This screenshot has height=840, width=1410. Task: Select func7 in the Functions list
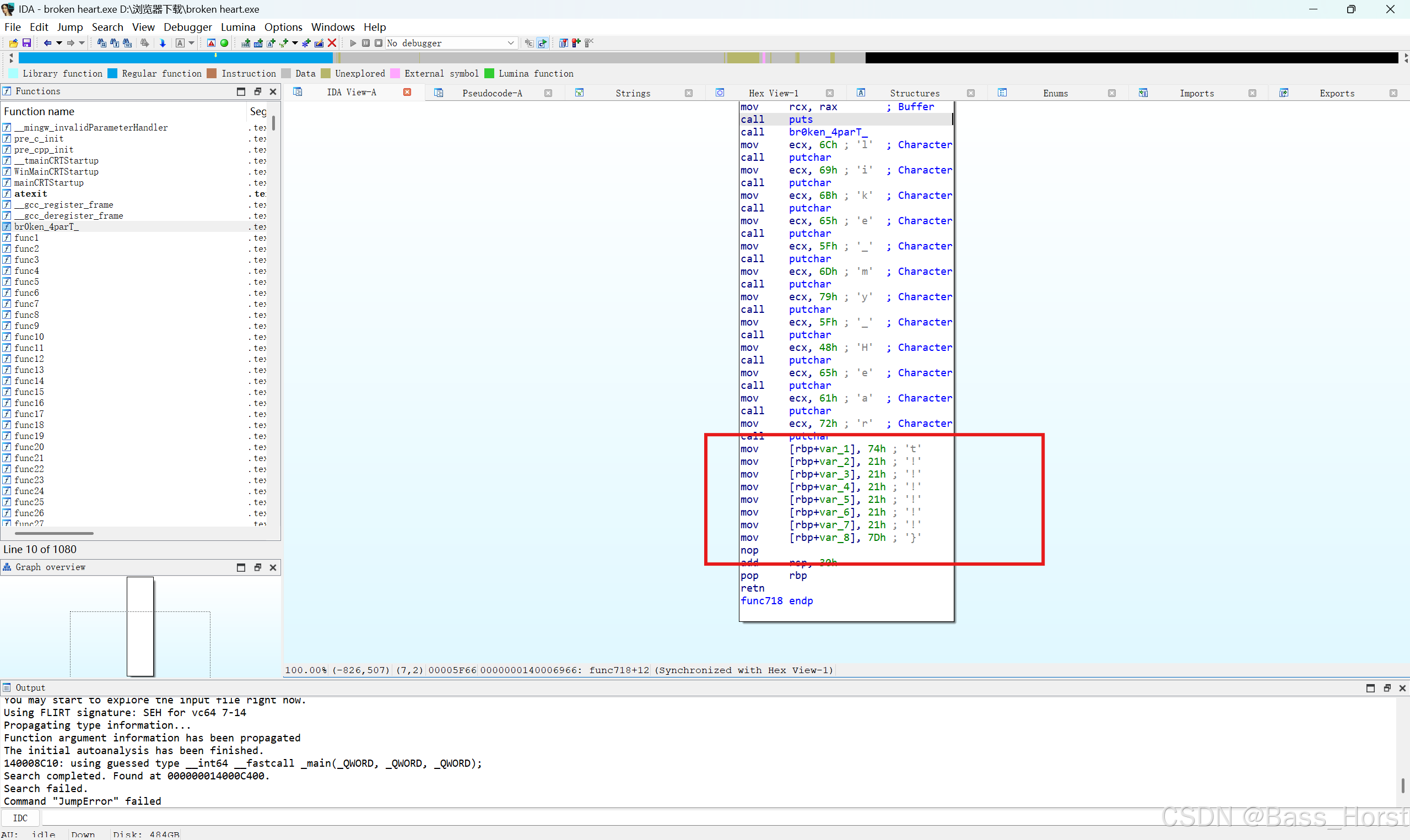tap(26, 304)
